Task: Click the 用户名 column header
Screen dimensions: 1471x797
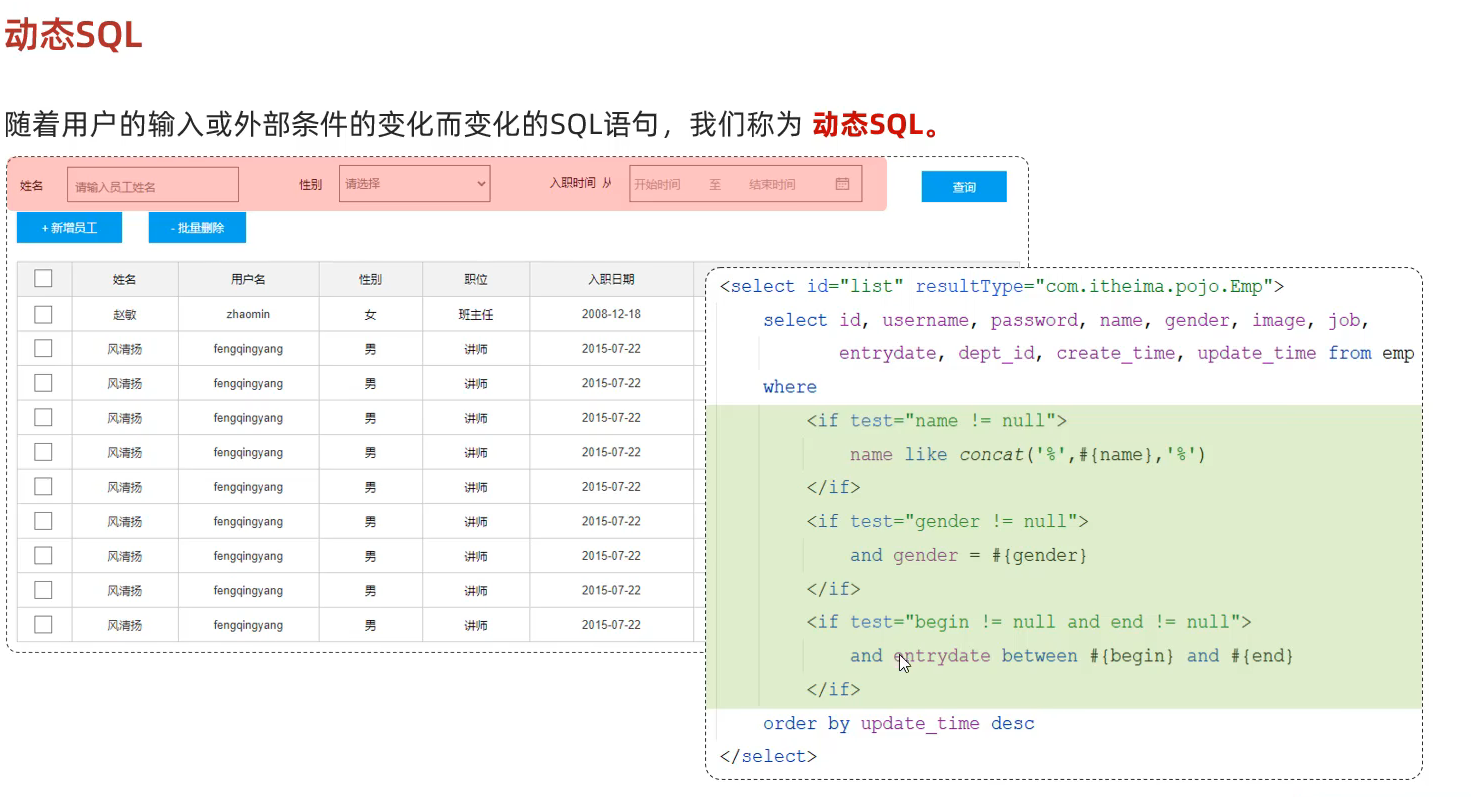Action: point(248,280)
